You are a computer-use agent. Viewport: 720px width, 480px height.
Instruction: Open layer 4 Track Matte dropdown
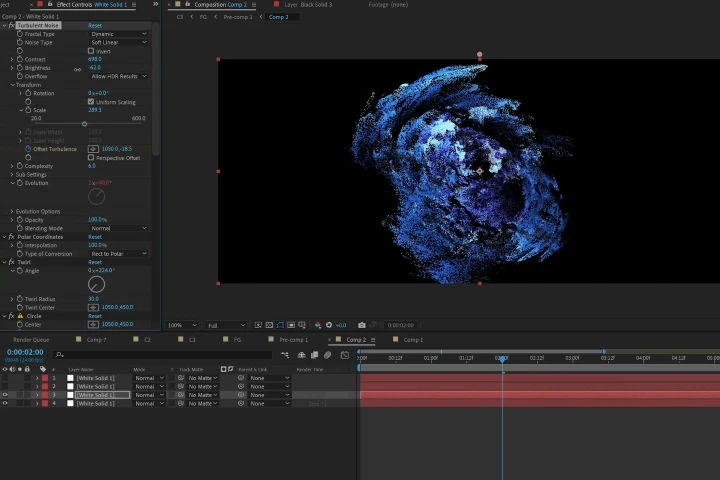click(x=202, y=403)
